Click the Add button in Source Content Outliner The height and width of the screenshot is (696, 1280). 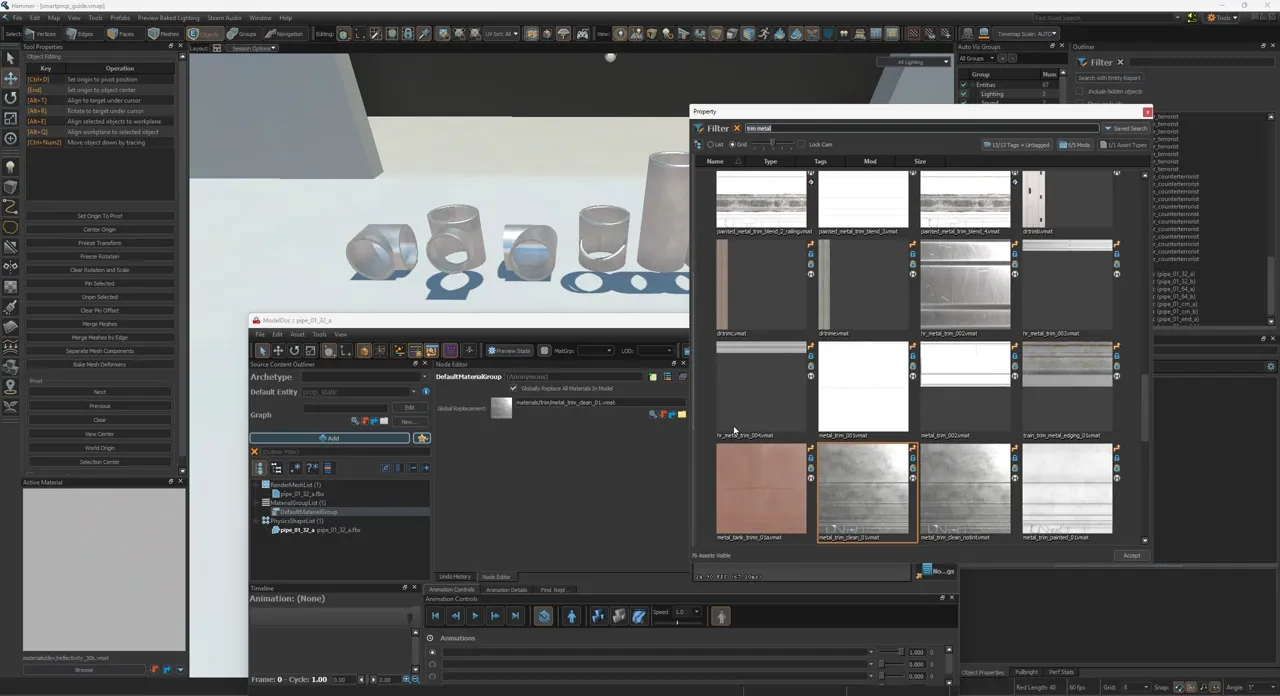click(330, 438)
